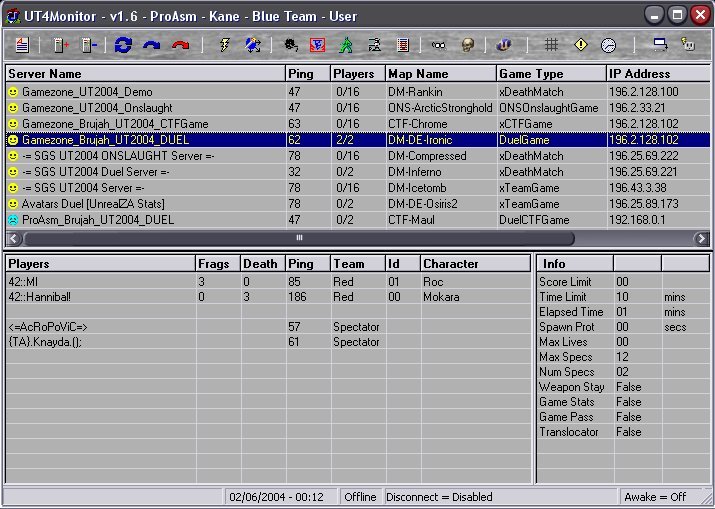Sort servers by Map Name column

[441, 74]
